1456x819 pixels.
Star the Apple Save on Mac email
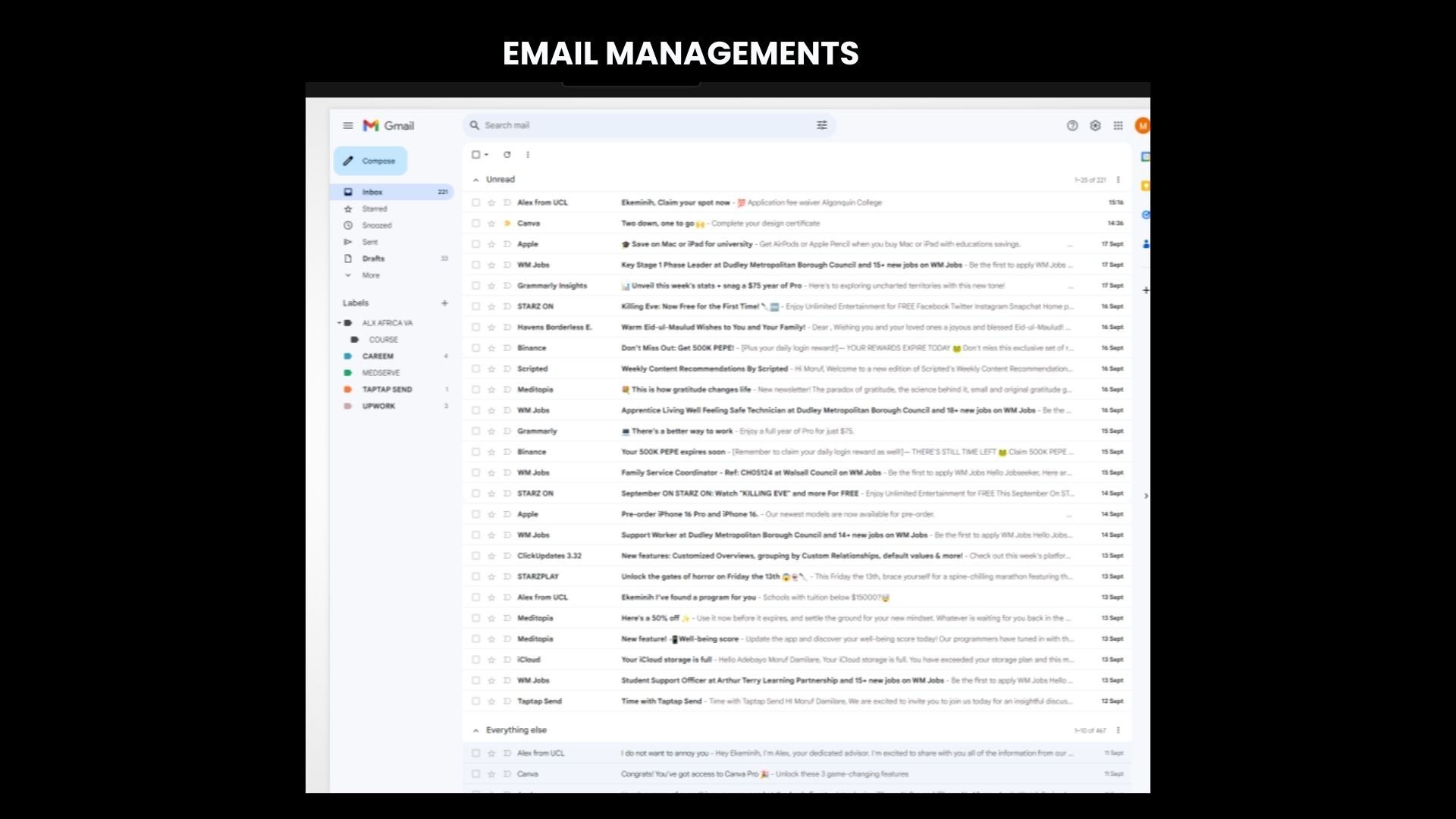491,244
